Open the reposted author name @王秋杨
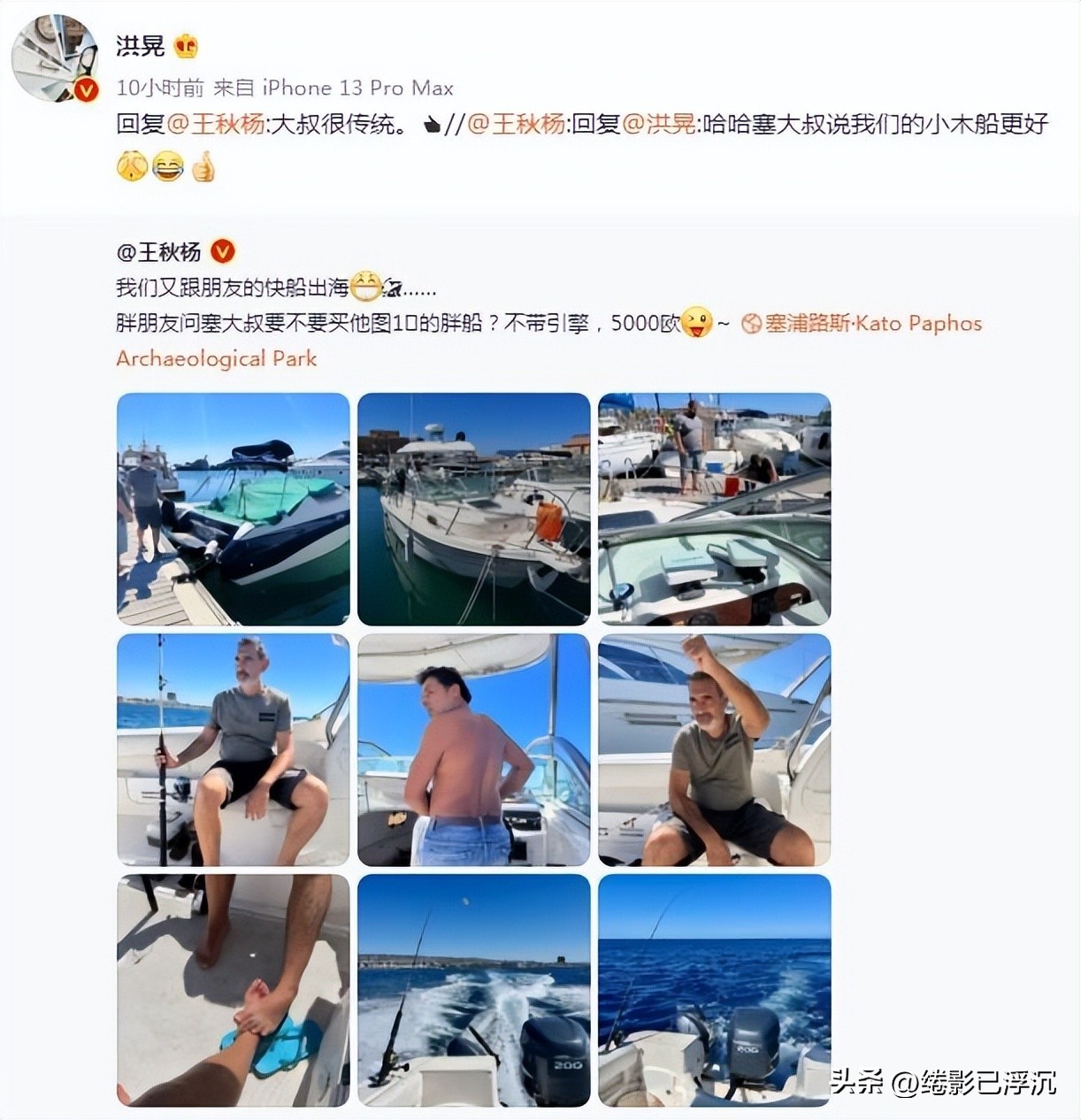This screenshot has width=1081, height=1120. pos(159,252)
